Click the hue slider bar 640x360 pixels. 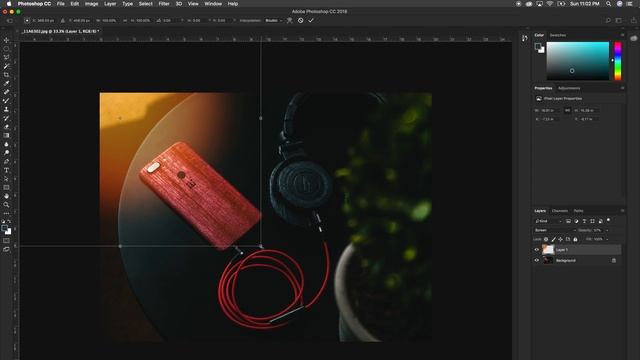pyautogui.click(x=618, y=61)
